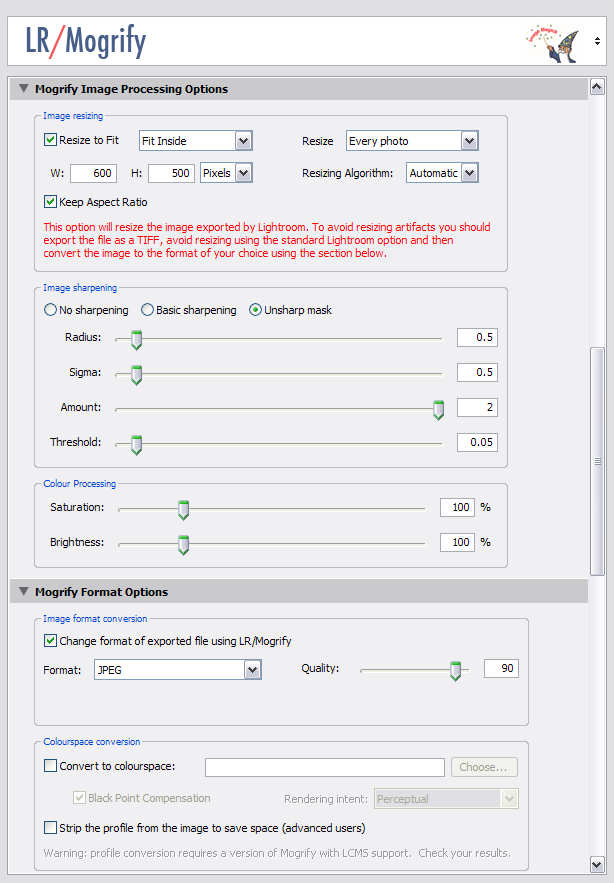The width and height of the screenshot is (614, 883).
Task: Click the red TIFF resizing warning text
Action: click(x=266, y=240)
